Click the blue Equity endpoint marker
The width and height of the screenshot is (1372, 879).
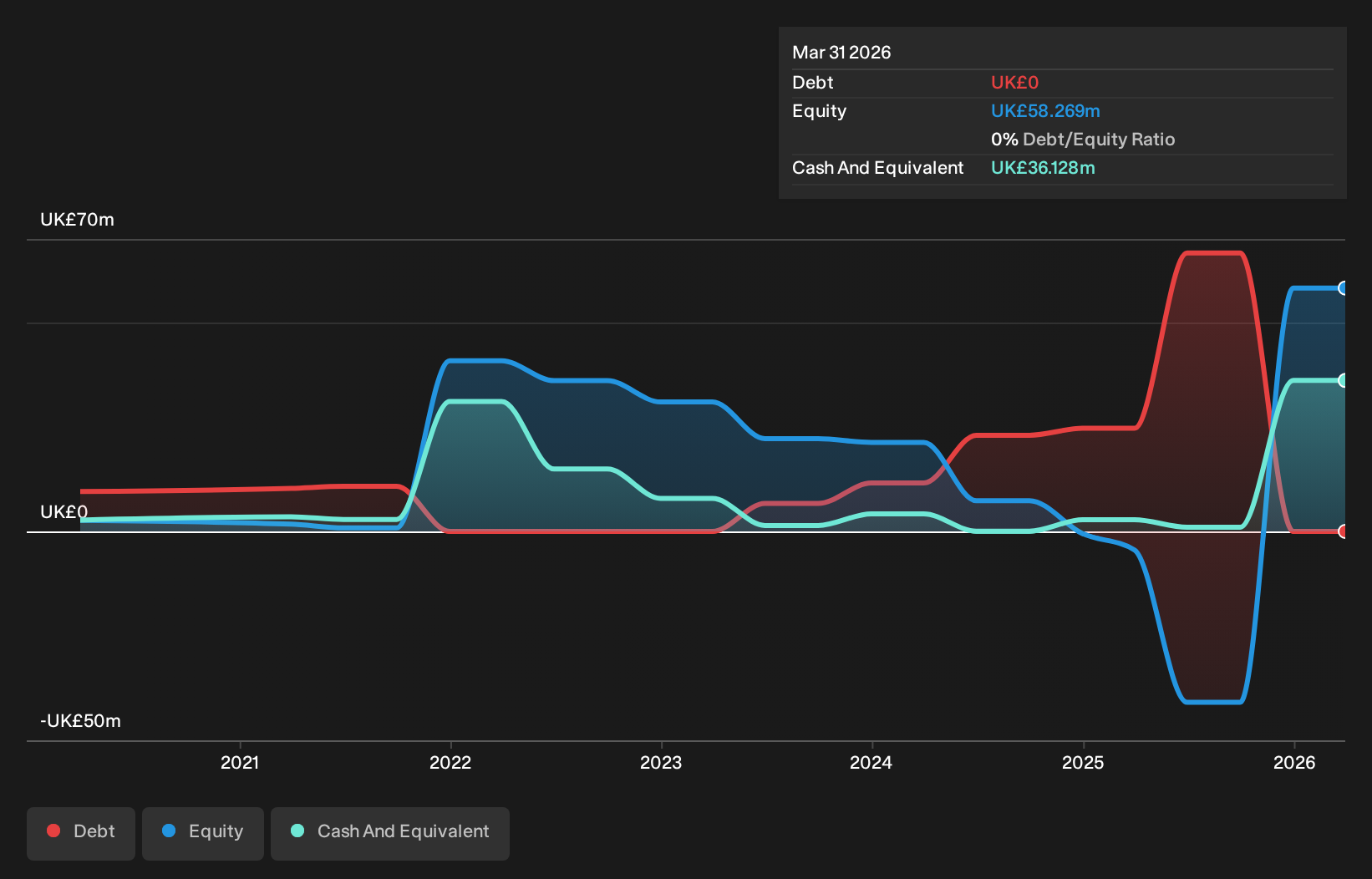[1343, 288]
